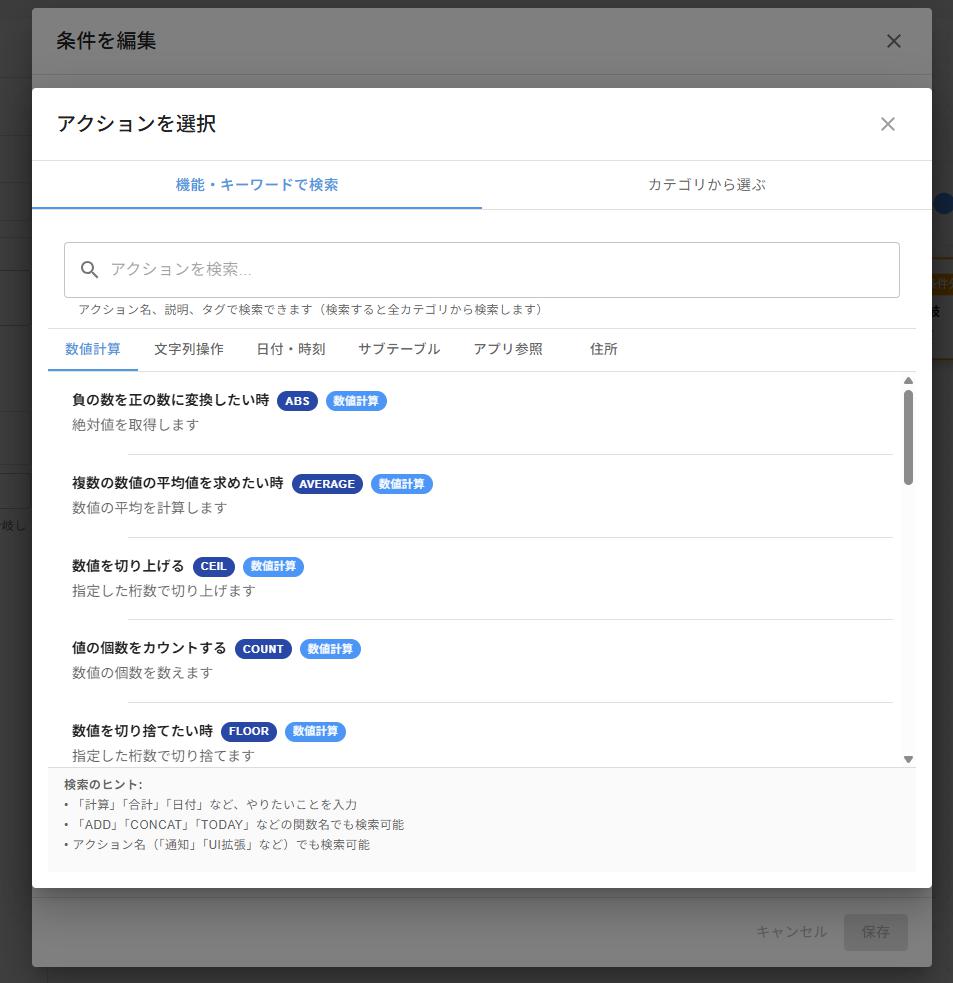This screenshot has height=983, width=953.
Task: Click キャンセル to cancel editing
Action: pos(791,931)
